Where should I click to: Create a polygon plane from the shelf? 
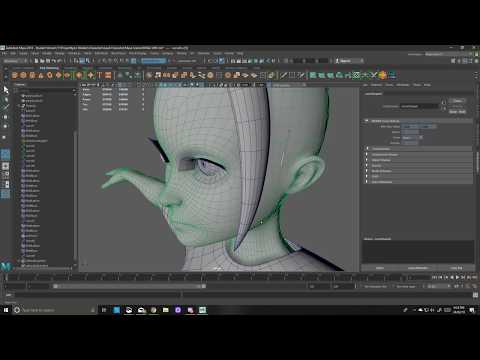[x=58, y=75]
